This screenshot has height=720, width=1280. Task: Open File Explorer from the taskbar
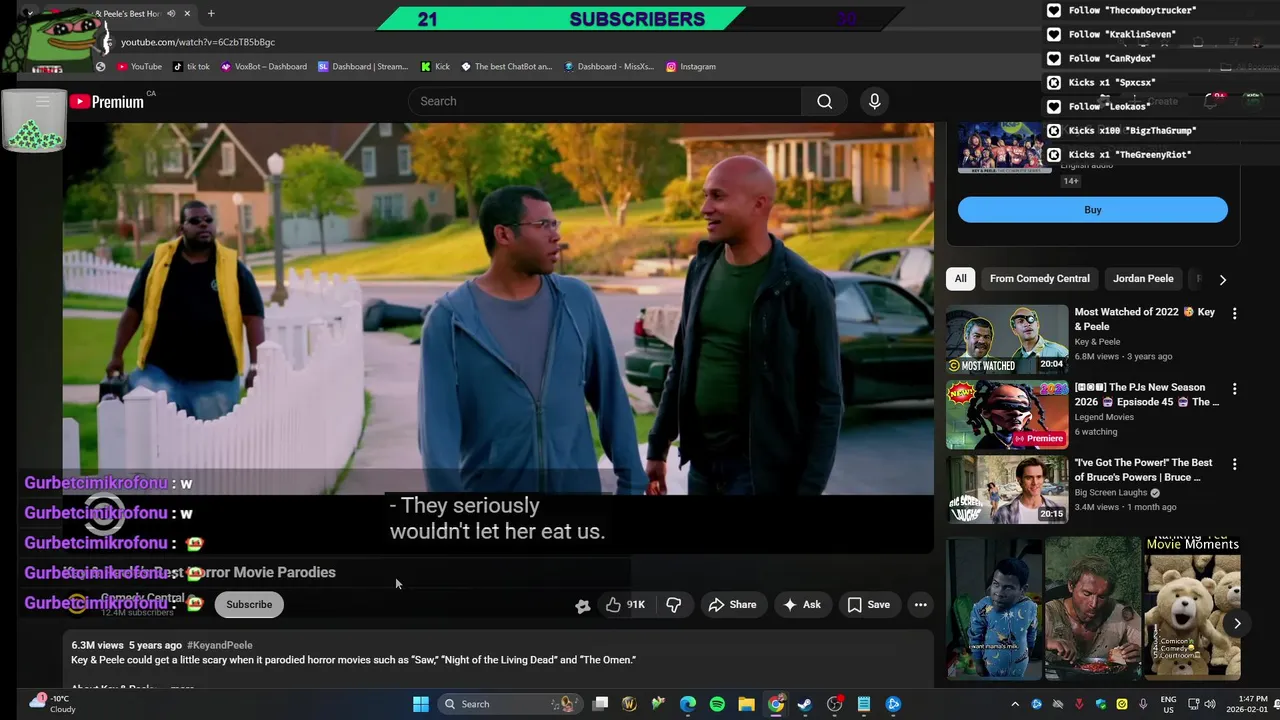click(x=746, y=704)
